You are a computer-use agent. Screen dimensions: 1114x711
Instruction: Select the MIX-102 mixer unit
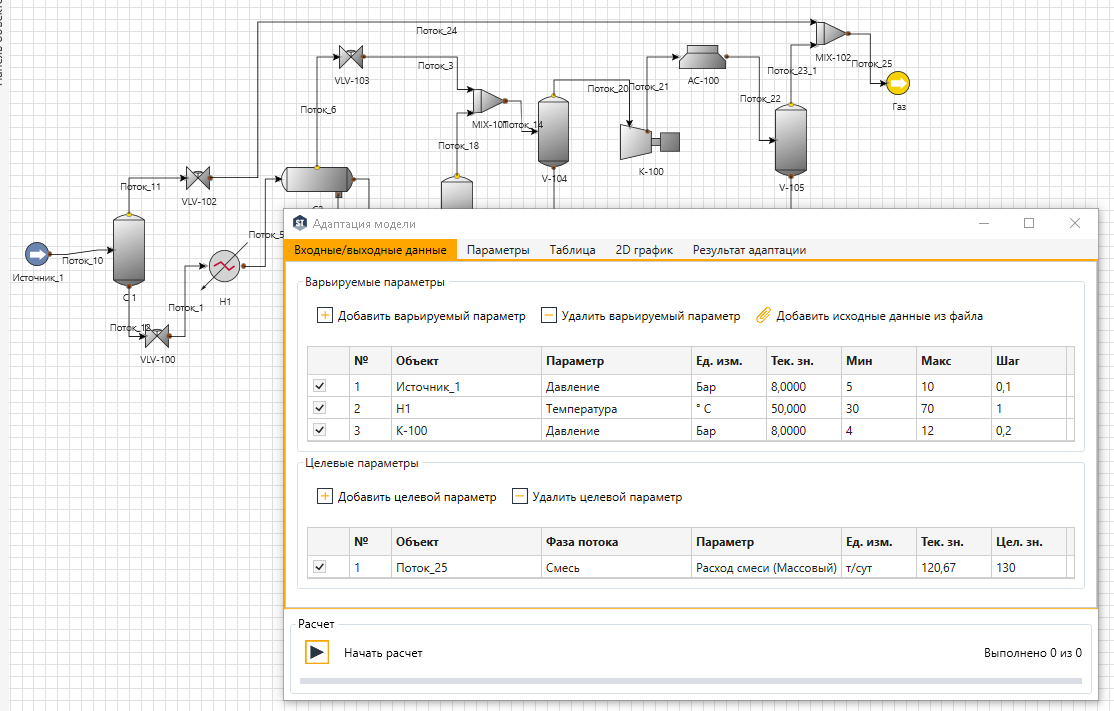(x=831, y=33)
